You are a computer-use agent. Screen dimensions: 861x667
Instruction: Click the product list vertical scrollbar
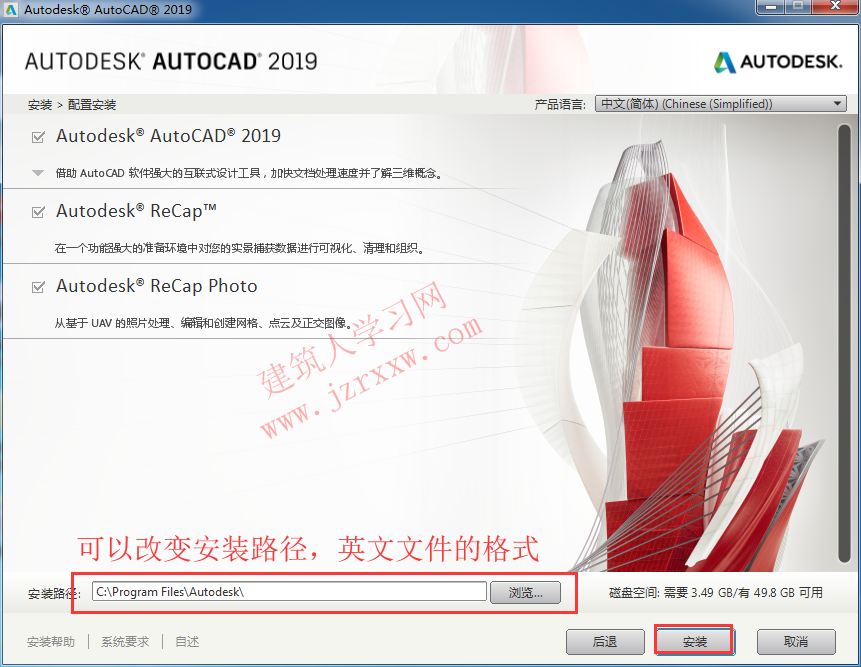(844, 344)
